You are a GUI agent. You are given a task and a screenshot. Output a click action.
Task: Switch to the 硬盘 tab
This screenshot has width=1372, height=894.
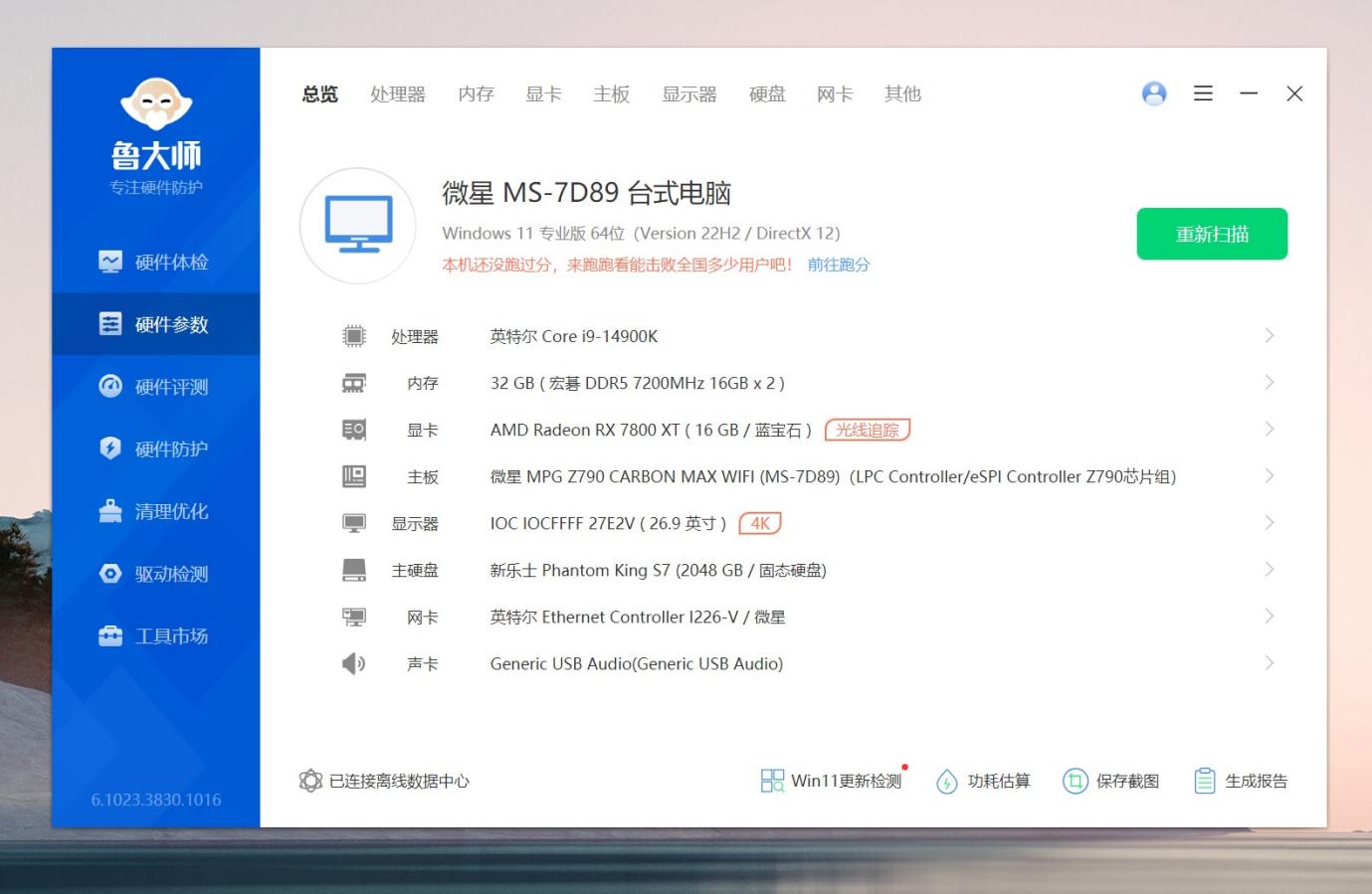pyautogui.click(x=767, y=94)
